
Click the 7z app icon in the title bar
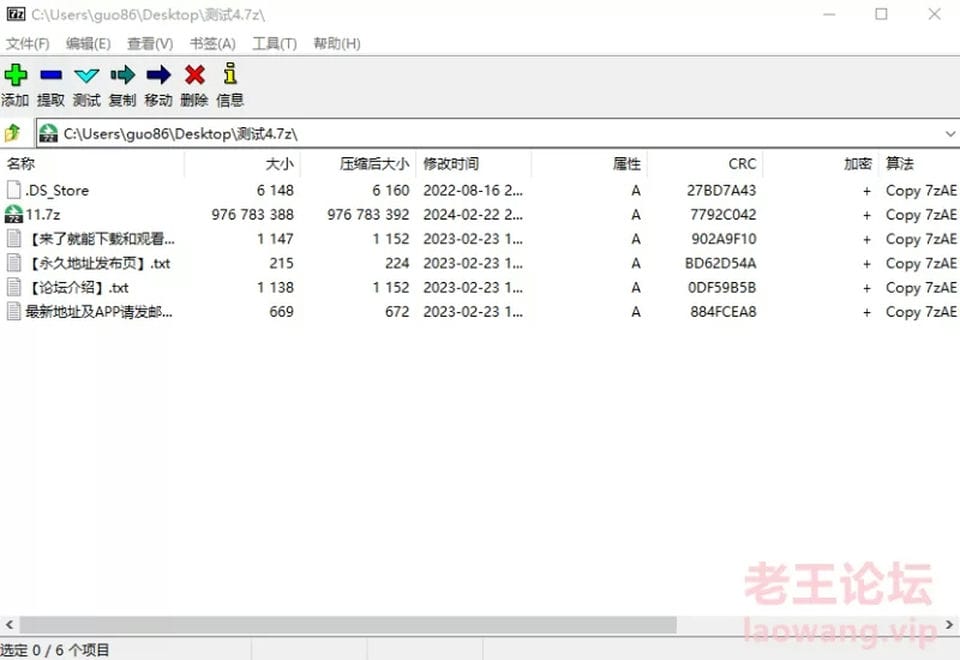click(16, 14)
